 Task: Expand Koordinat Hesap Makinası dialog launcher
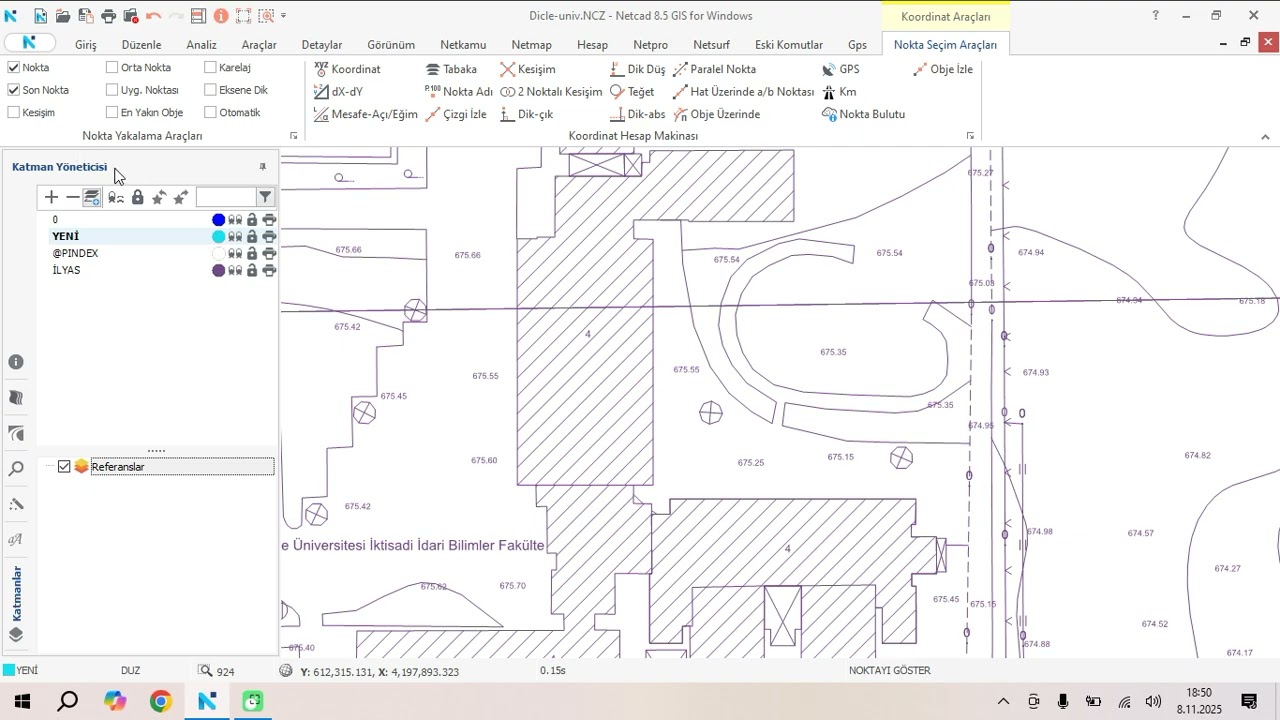(970, 136)
